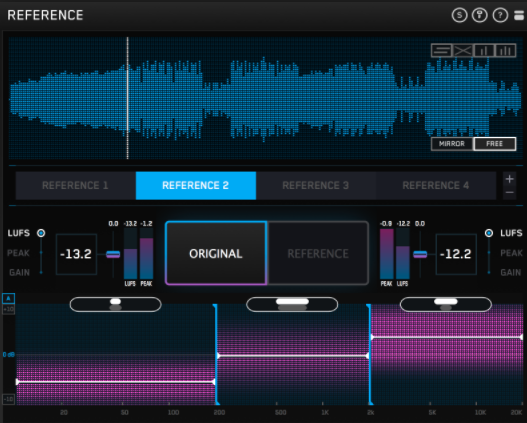Click the -0.8 peak readout
Image resolution: width=527 pixels, height=423 pixels.
(386, 223)
